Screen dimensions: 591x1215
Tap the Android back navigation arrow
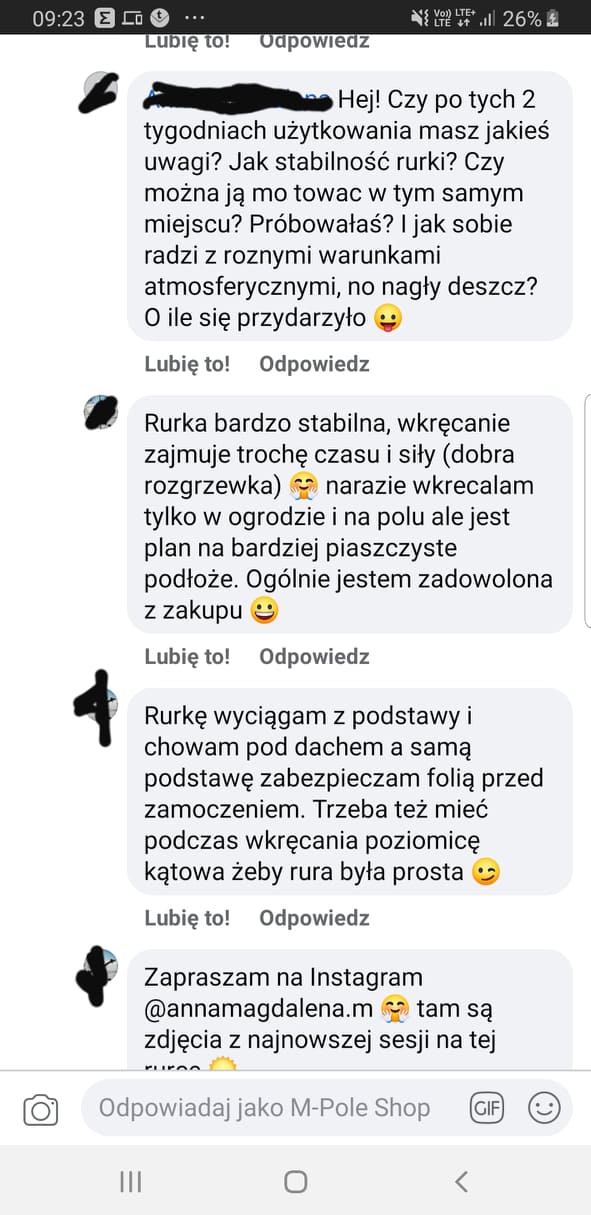[461, 1181]
